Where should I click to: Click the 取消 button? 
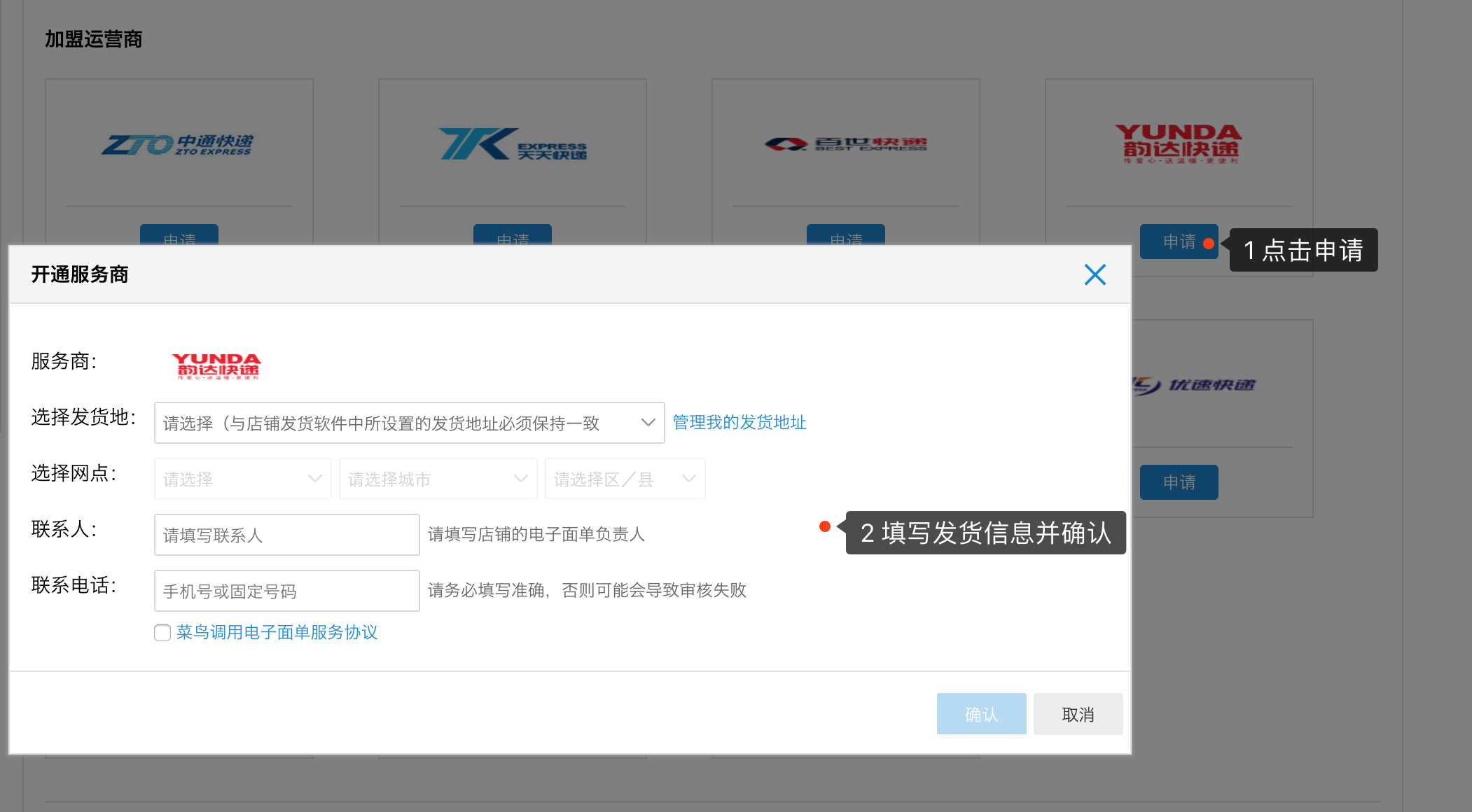pos(1078,714)
